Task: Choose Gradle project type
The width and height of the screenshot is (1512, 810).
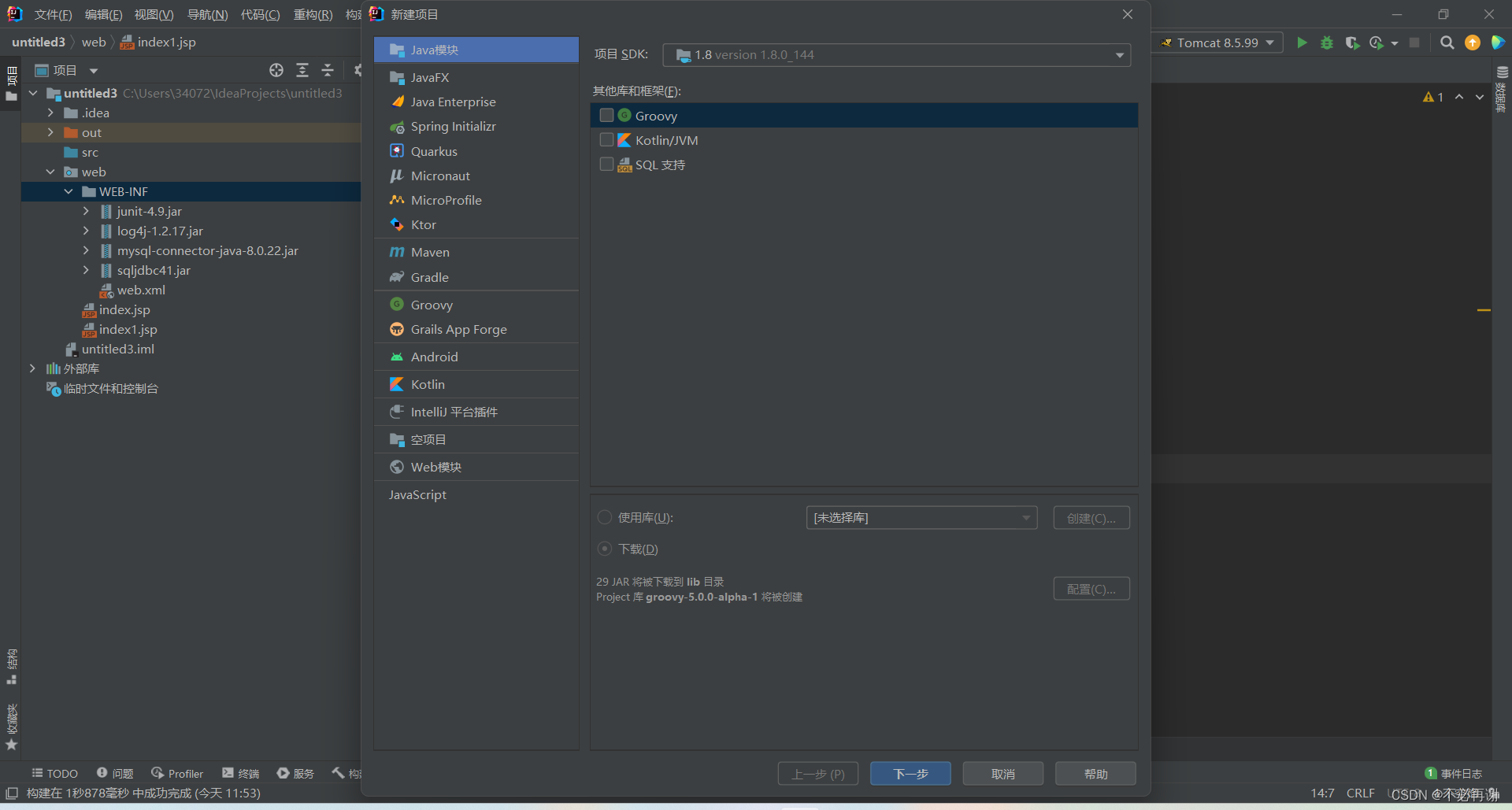Action: 476,277
